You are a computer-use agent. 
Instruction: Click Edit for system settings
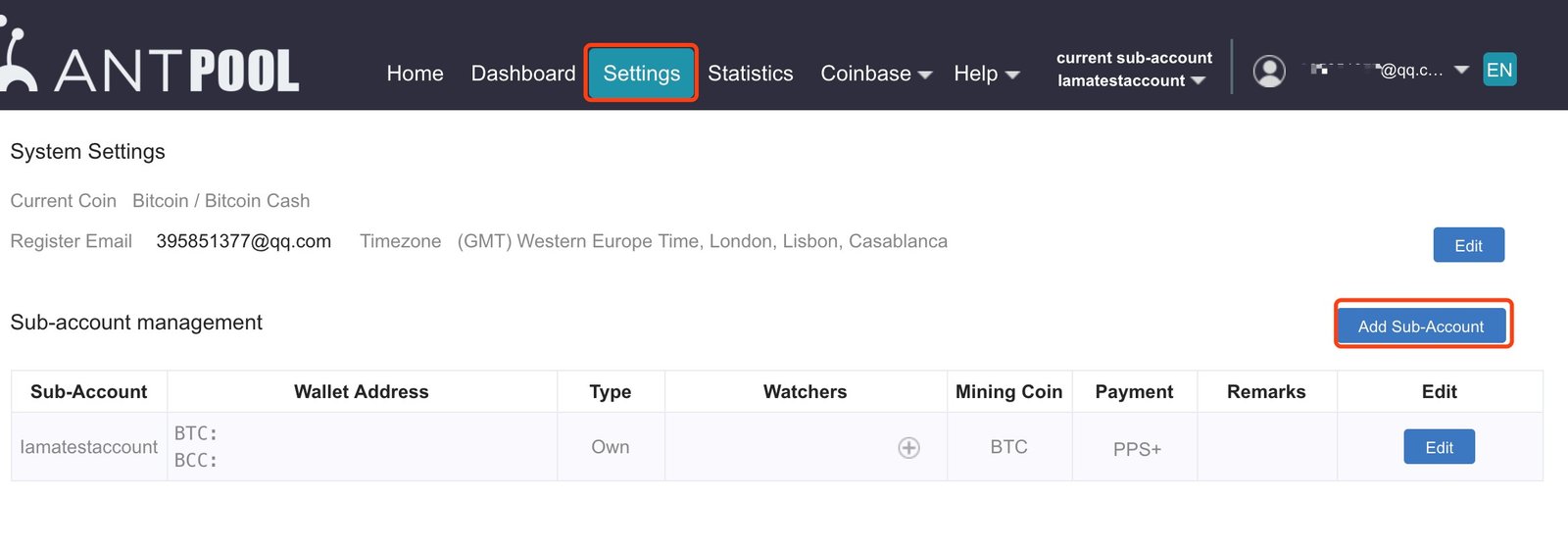[1468, 245]
